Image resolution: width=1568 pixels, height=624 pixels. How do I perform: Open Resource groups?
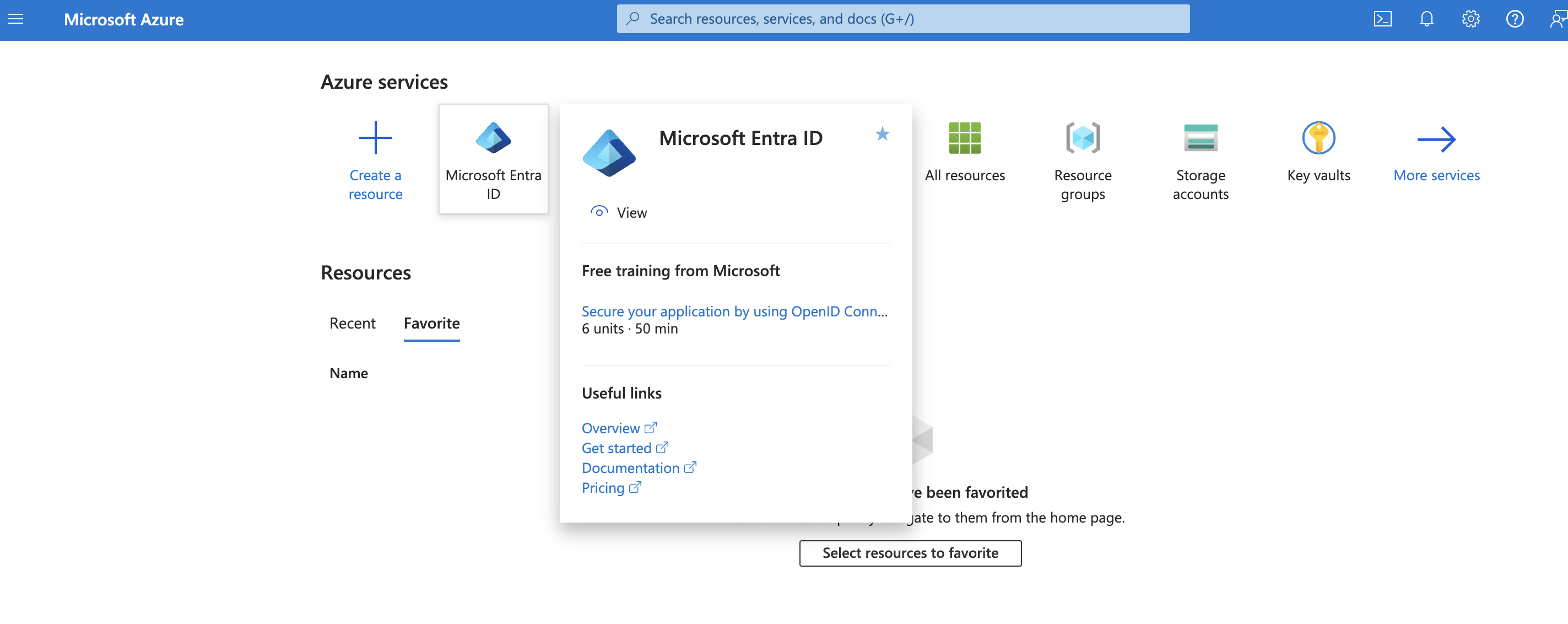[1082, 151]
